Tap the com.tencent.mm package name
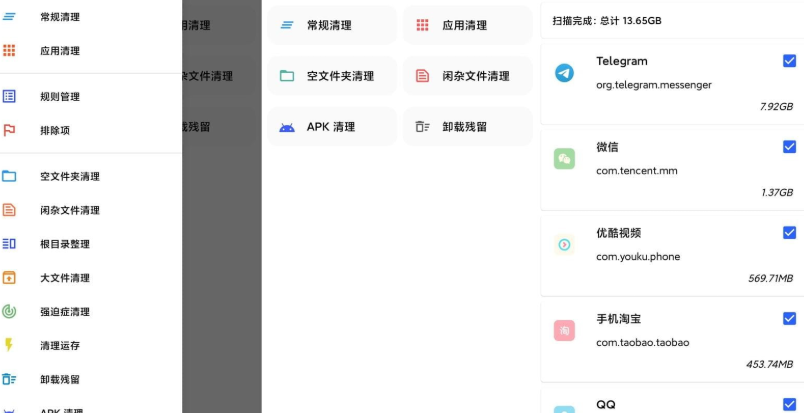Screen dimensions: 804x413 [636, 171]
